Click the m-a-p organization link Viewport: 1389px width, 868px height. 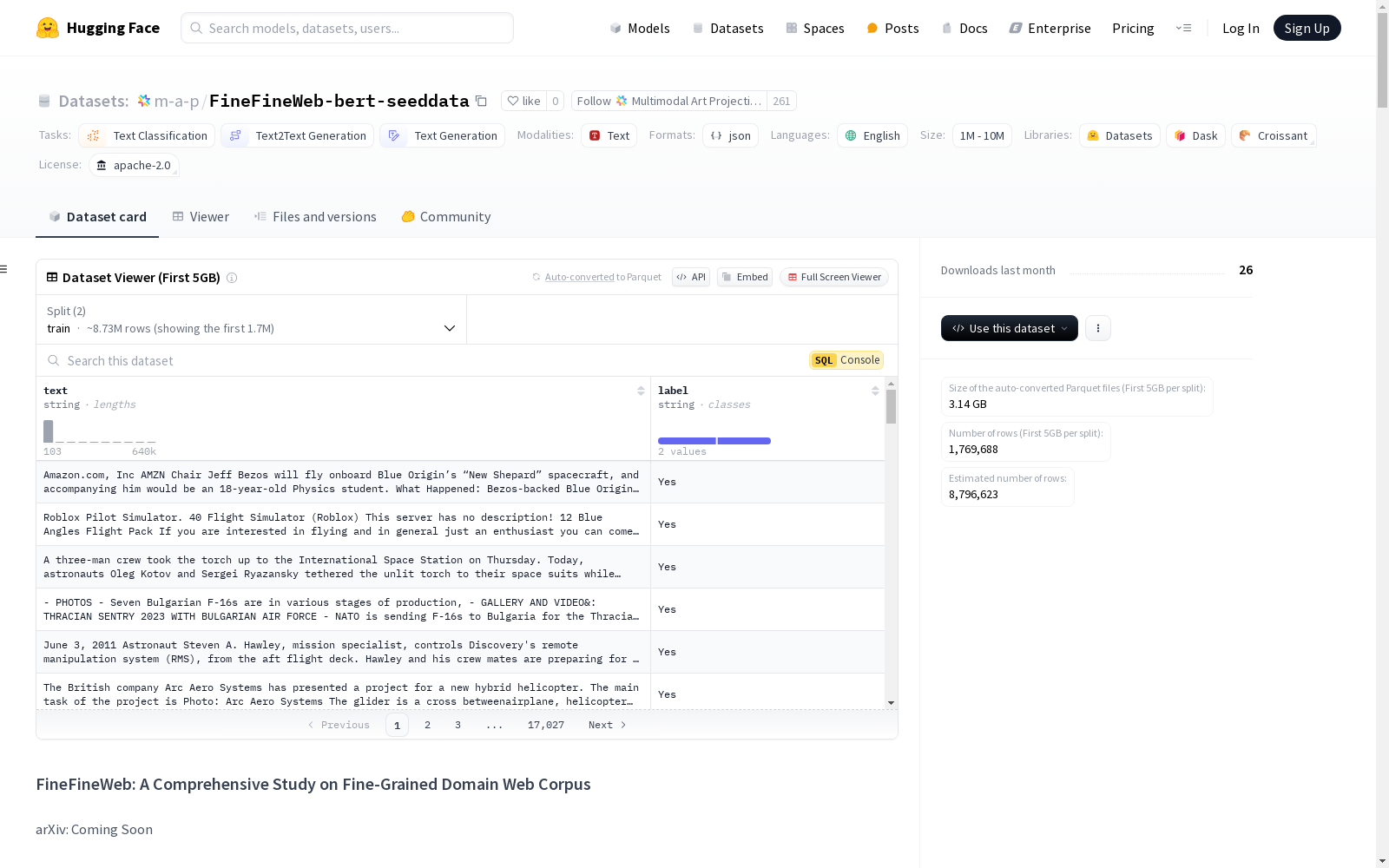(x=177, y=101)
